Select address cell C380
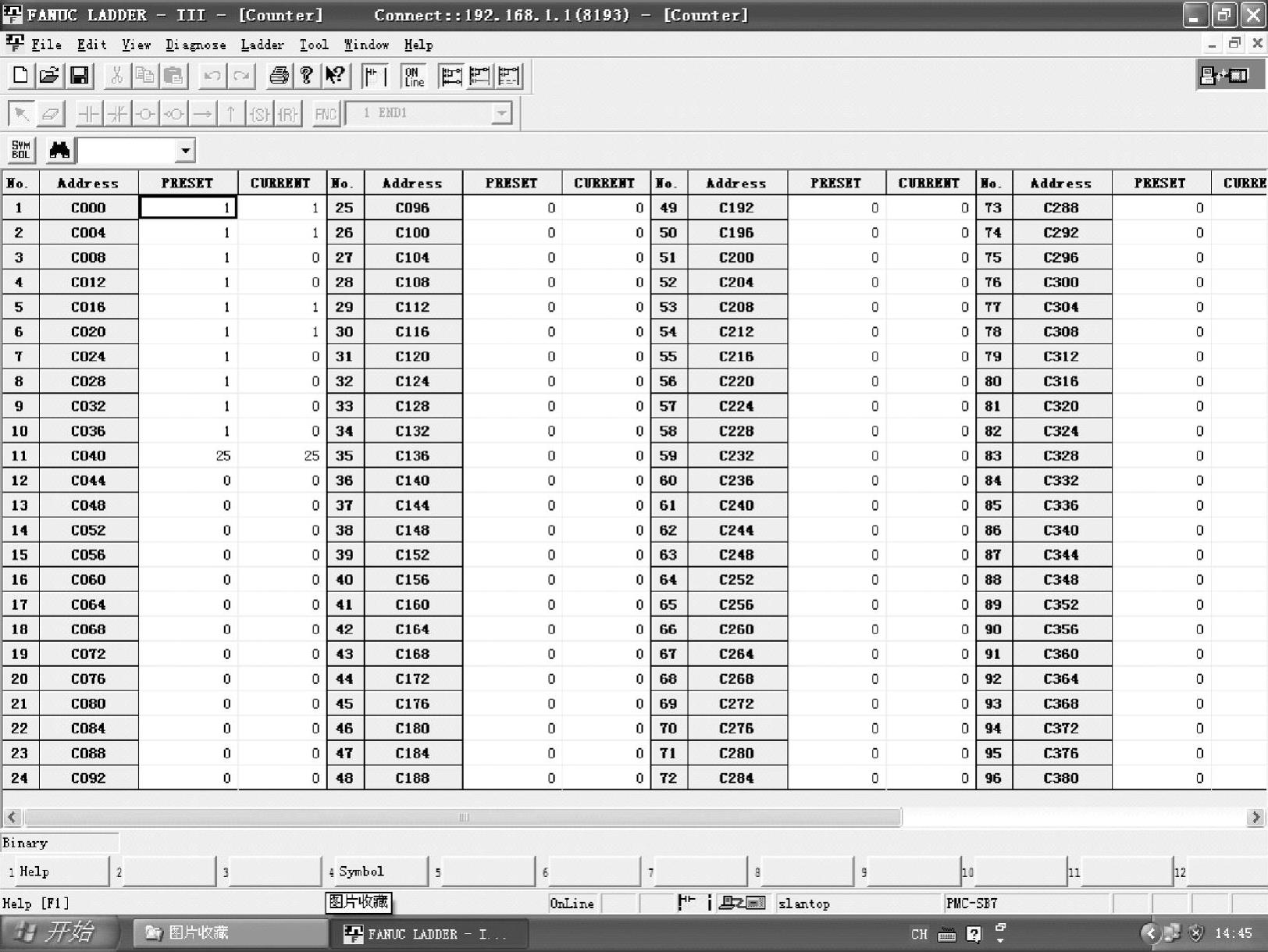Screen dimensions: 1268x952 click(1062, 778)
